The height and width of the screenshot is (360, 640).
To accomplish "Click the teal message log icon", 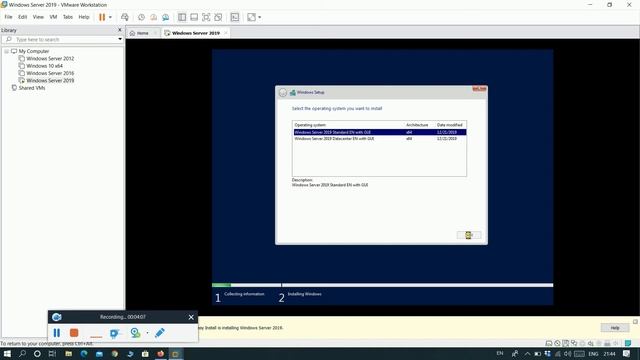I will tap(628, 343).
